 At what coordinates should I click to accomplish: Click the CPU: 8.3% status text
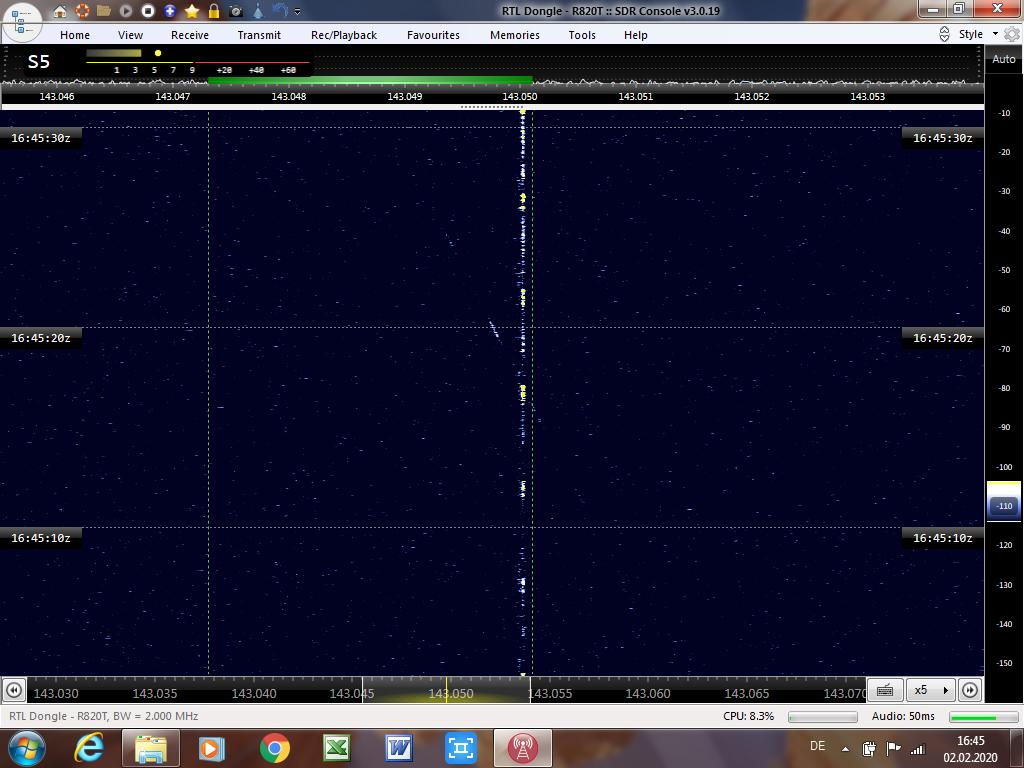748,716
